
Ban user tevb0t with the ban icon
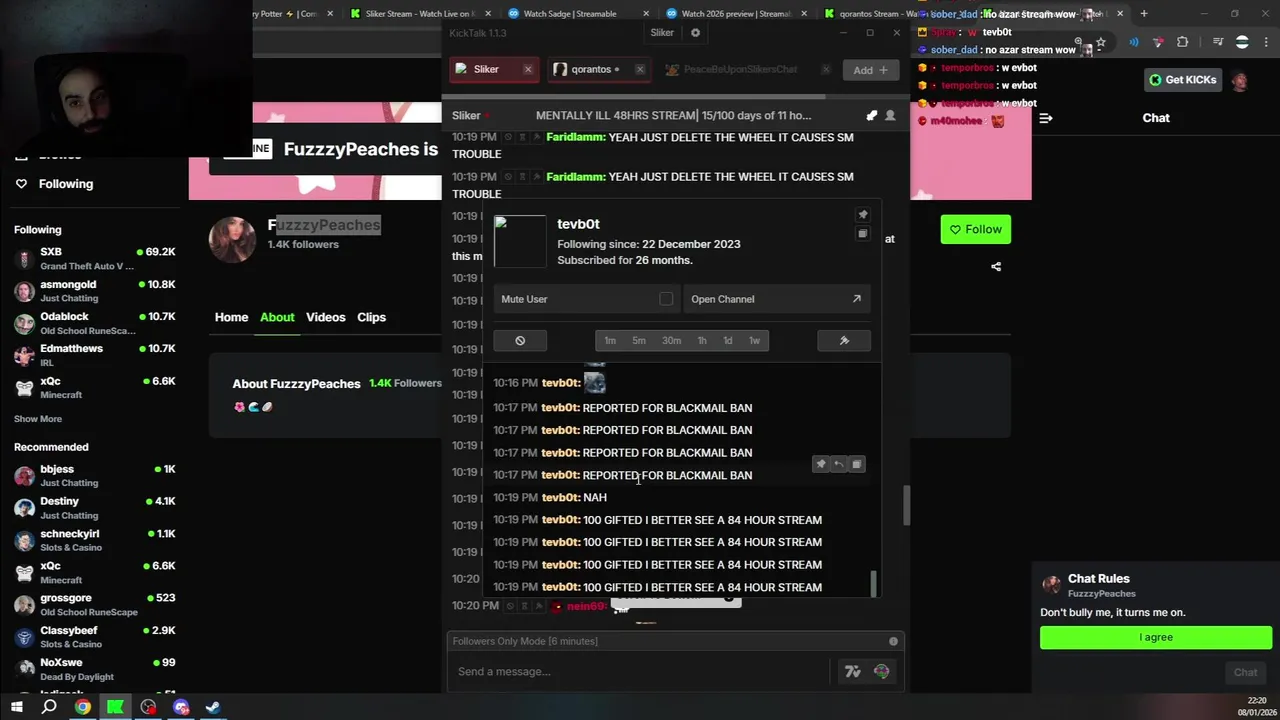[x=520, y=340]
